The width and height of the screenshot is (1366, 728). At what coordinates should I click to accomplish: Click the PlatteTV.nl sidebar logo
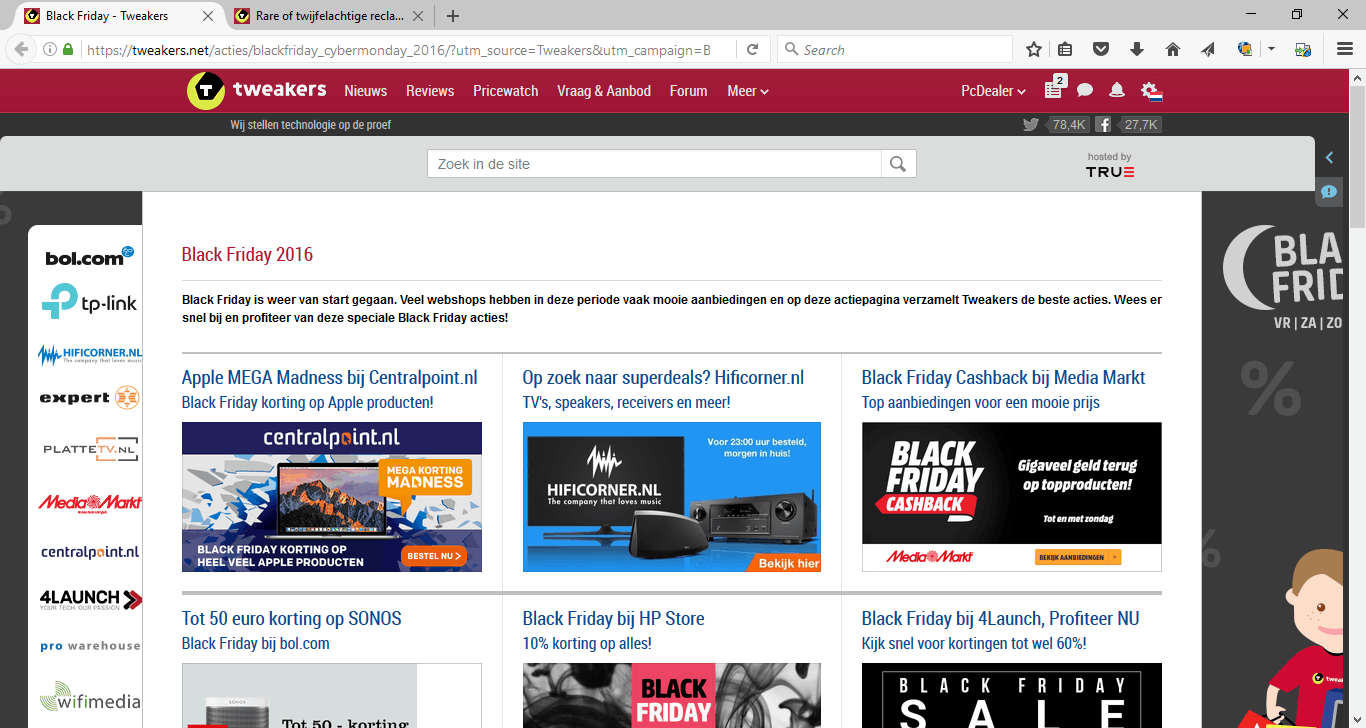click(x=90, y=450)
